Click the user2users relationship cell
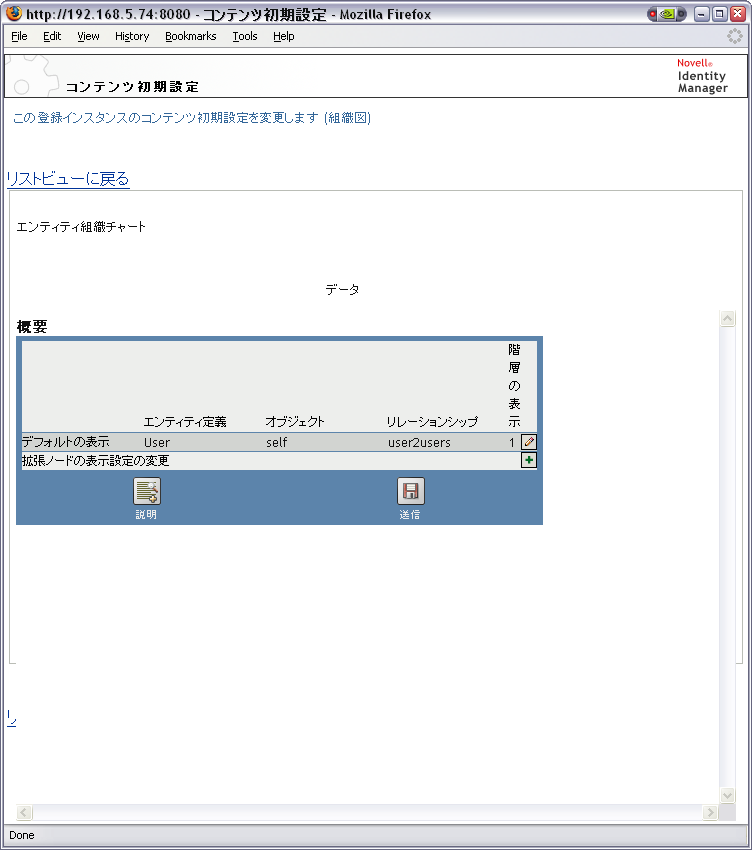The image size is (752, 850). click(419, 442)
